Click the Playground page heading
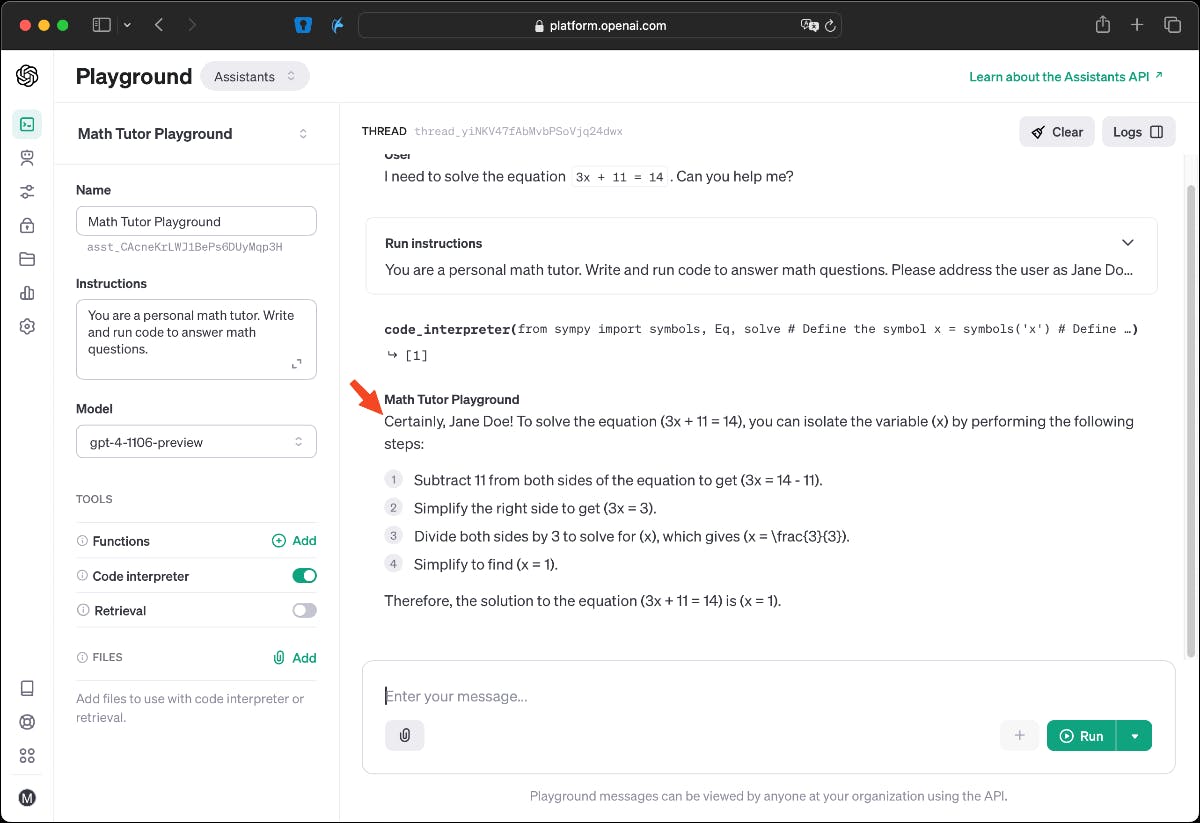Screen dimensions: 1200x823 (134, 76)
